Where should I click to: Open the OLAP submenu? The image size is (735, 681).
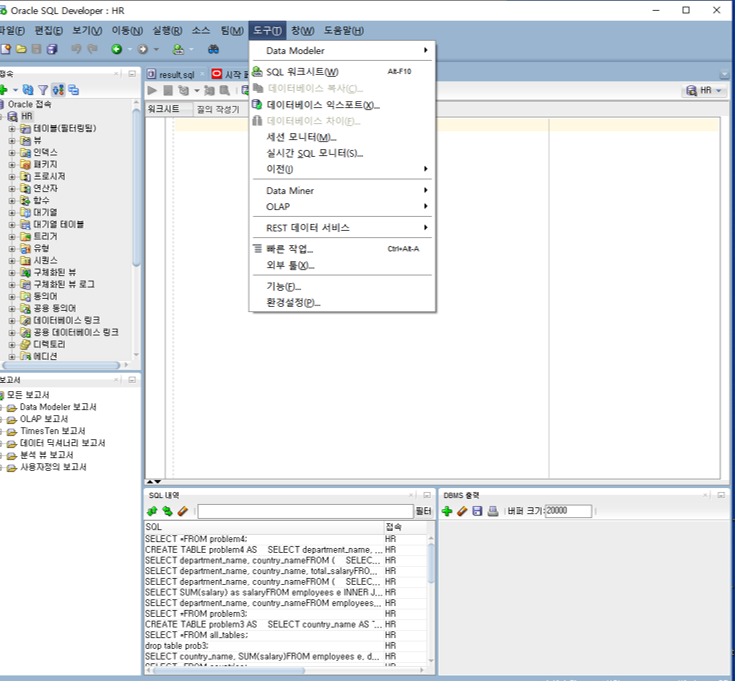point(343,206)
